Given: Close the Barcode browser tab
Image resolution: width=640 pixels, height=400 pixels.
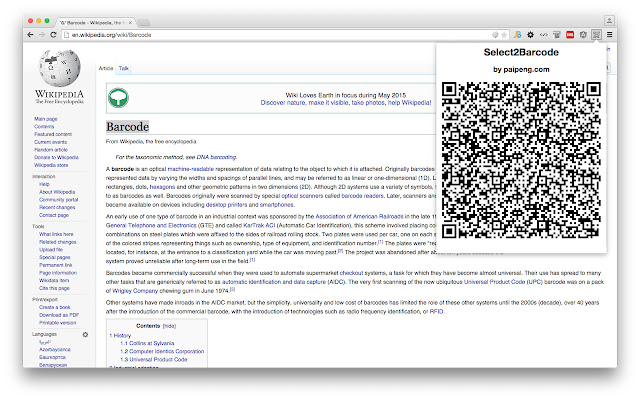Looking at the screenshot, I should click(x=130, y=23).
